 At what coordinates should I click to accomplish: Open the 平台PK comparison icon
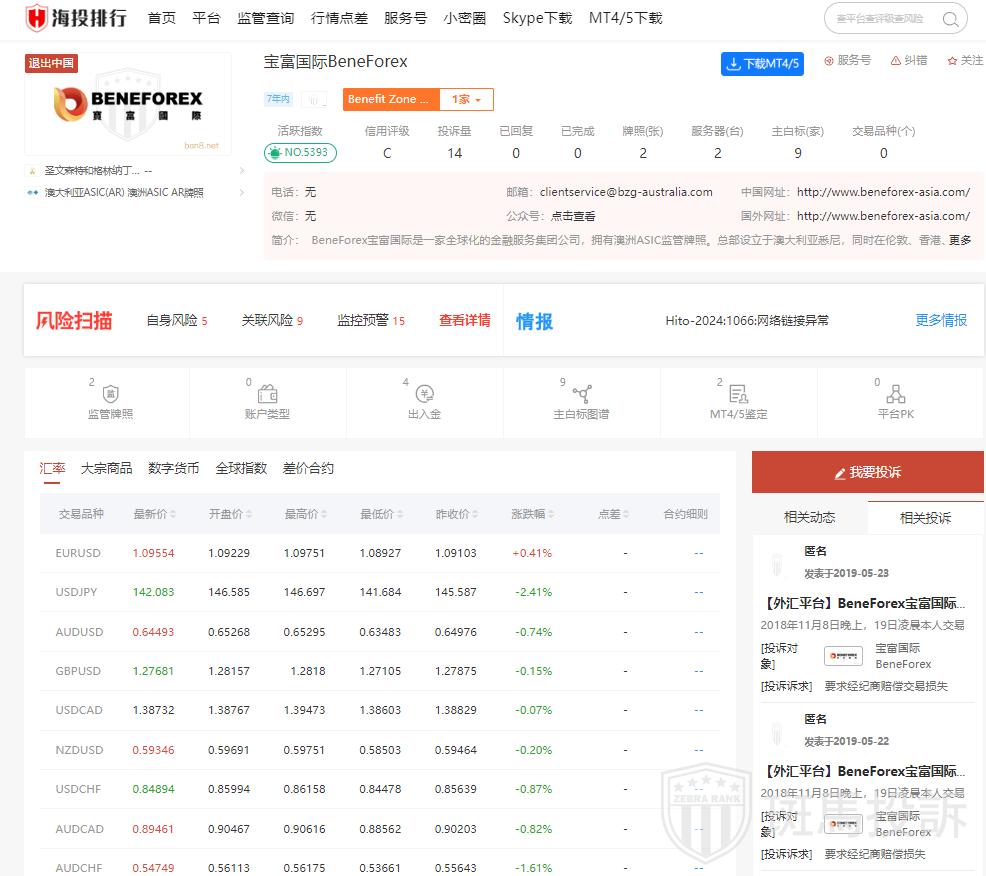tap(895, 394)
